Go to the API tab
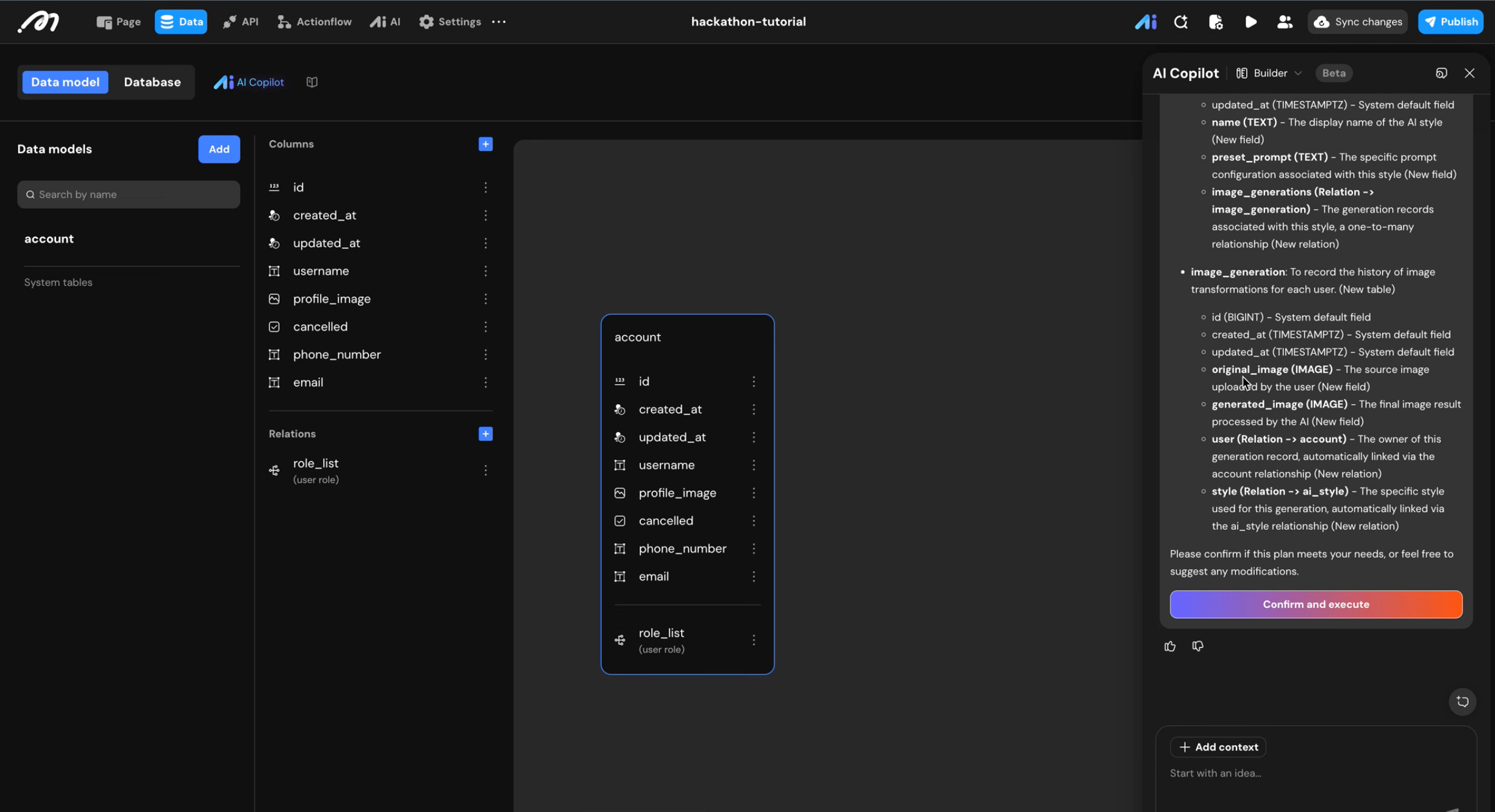The width and height of the screenshot is (1495, 812). (x=241, y=22)
